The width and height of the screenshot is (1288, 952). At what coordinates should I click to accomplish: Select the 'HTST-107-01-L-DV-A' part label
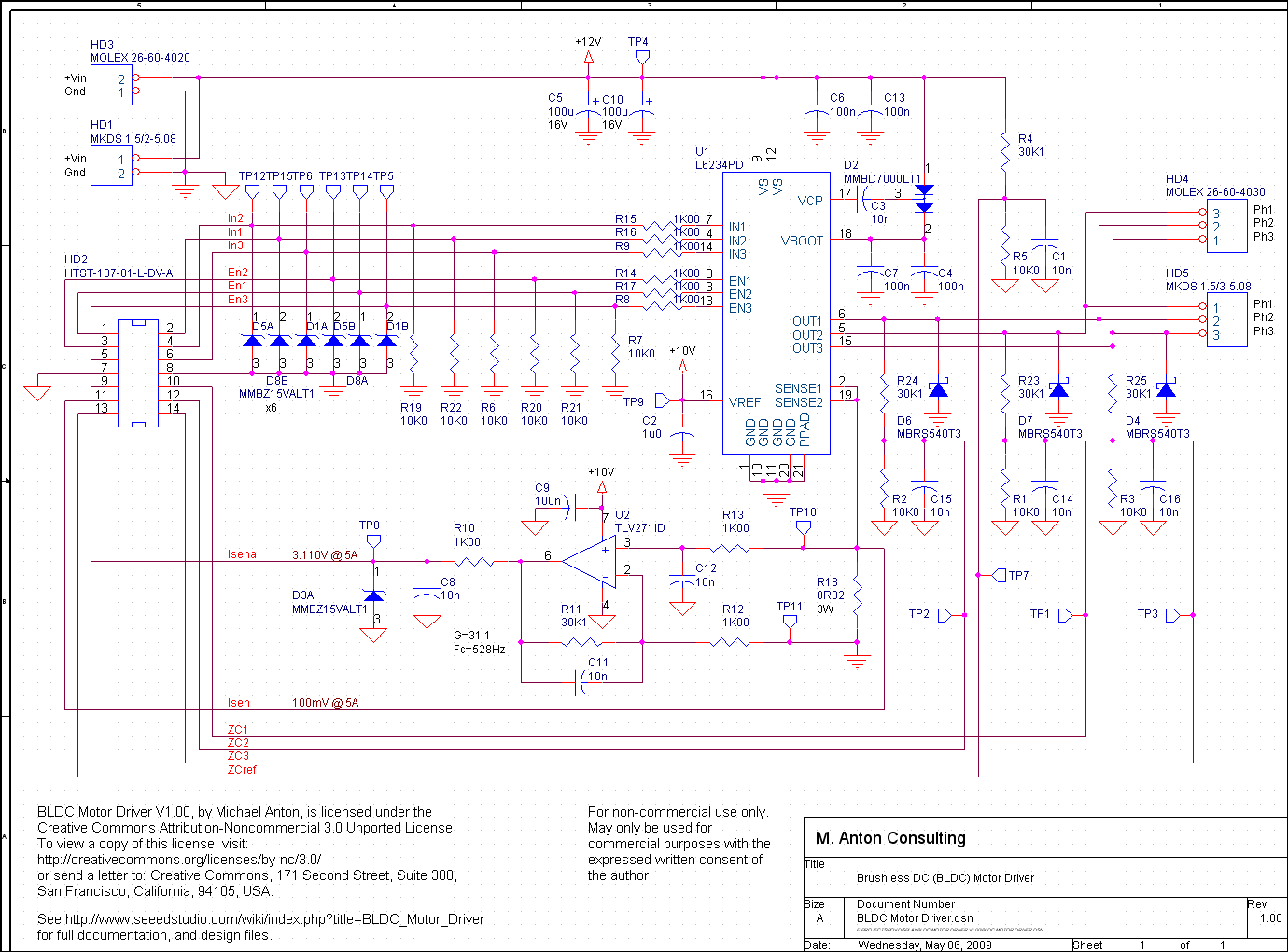119,273
